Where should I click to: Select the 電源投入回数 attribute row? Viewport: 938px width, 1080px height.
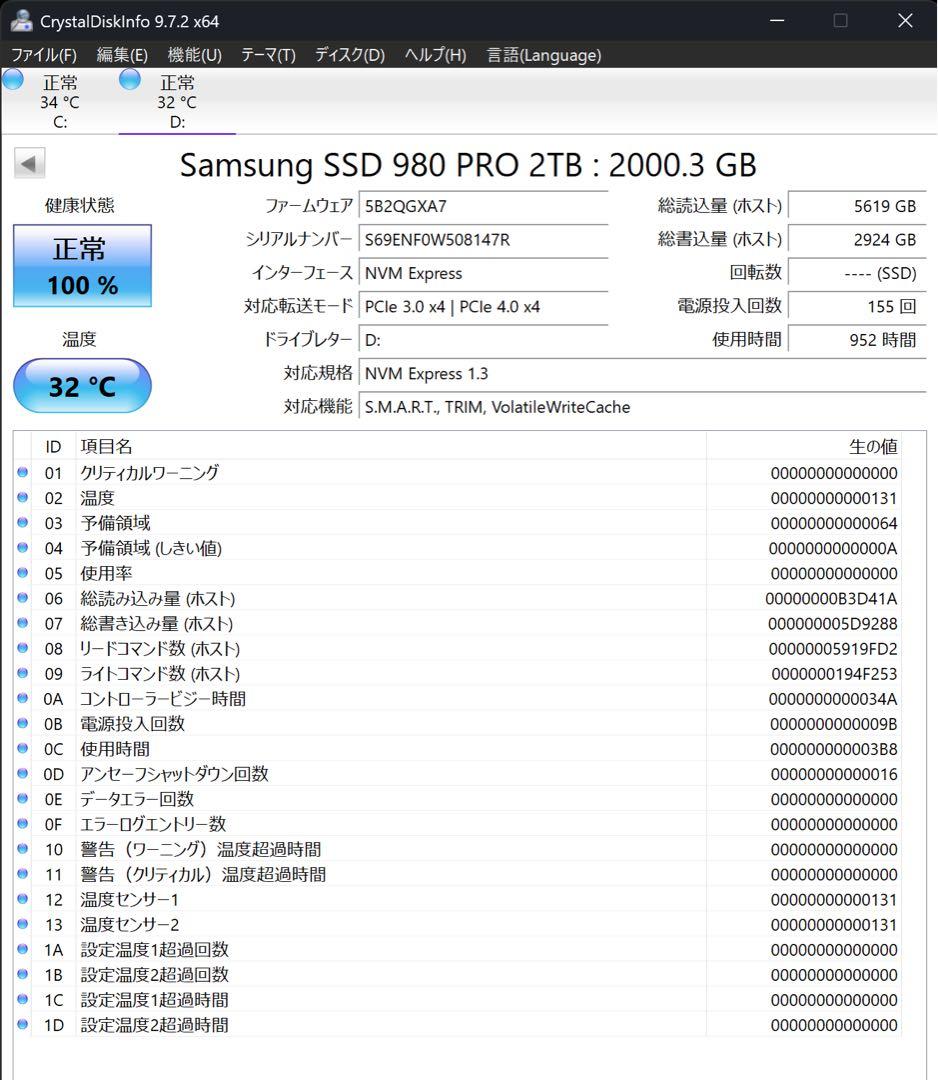click(x=300, y=723)
